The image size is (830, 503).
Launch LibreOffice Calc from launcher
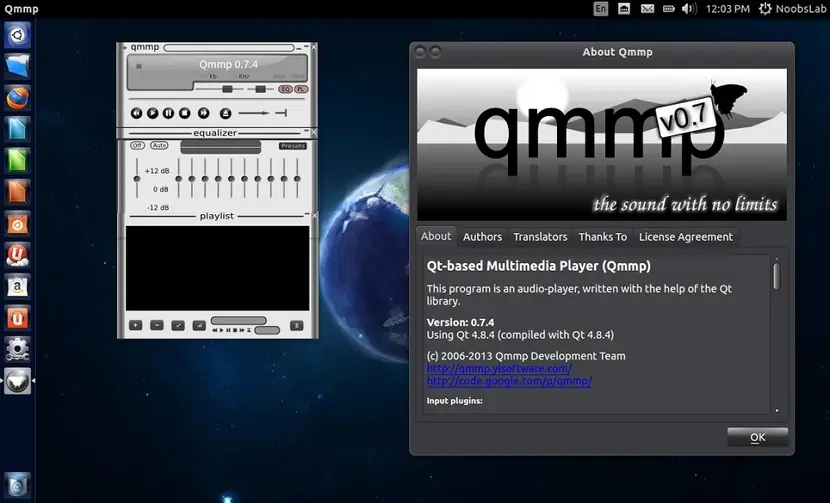17,161
